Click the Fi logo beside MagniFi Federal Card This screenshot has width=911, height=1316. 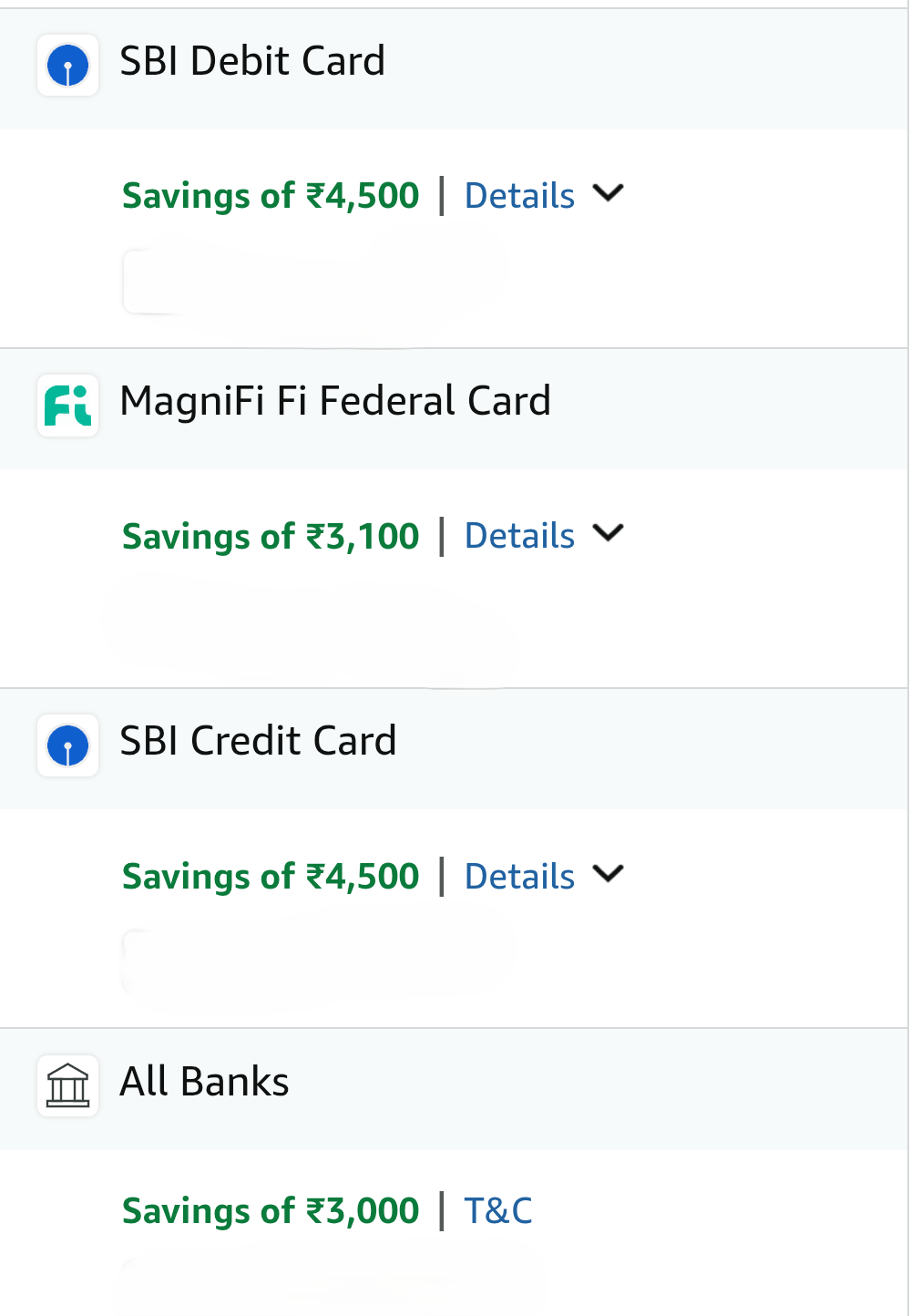click(68, 406)
